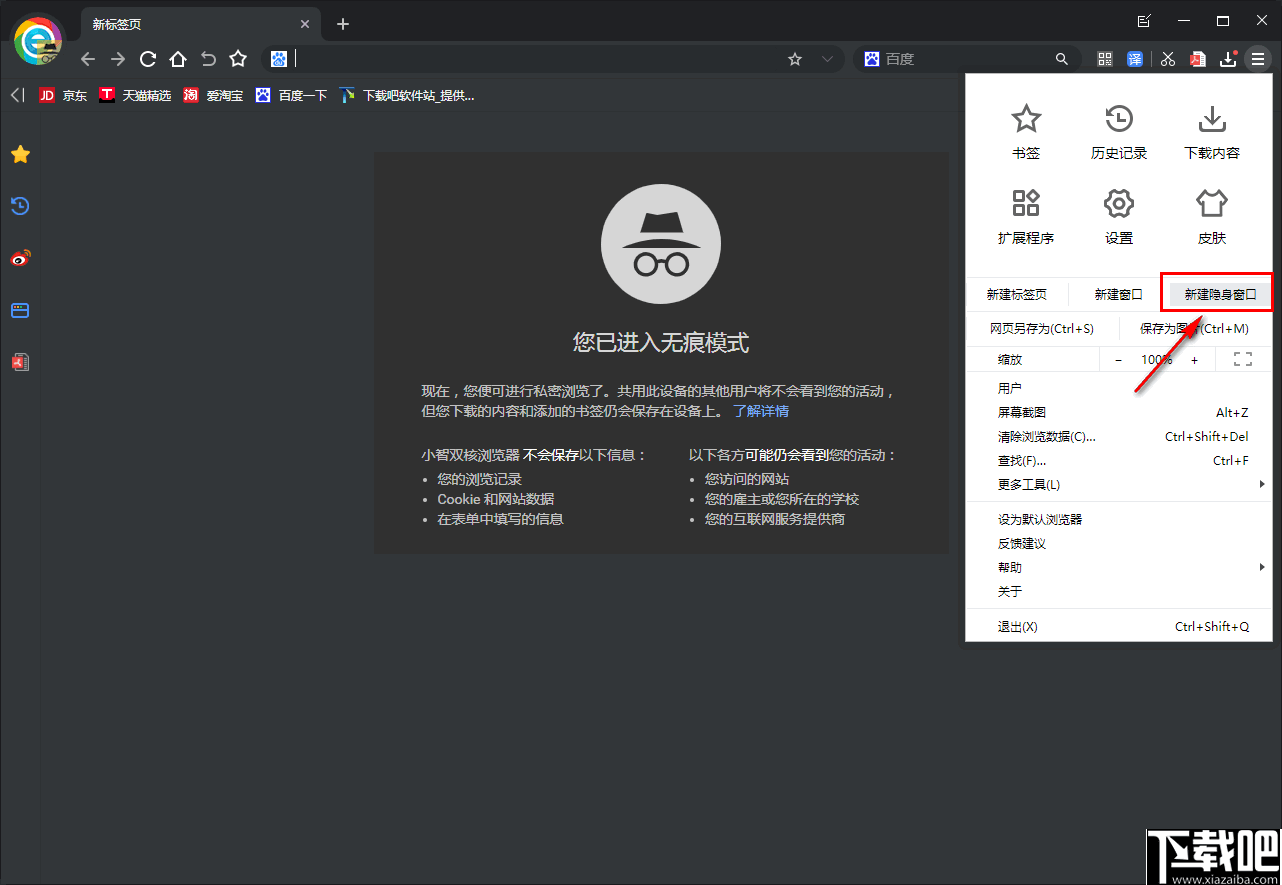
Task: Toggle the address bar bookmark star
Action: [794, 59]
